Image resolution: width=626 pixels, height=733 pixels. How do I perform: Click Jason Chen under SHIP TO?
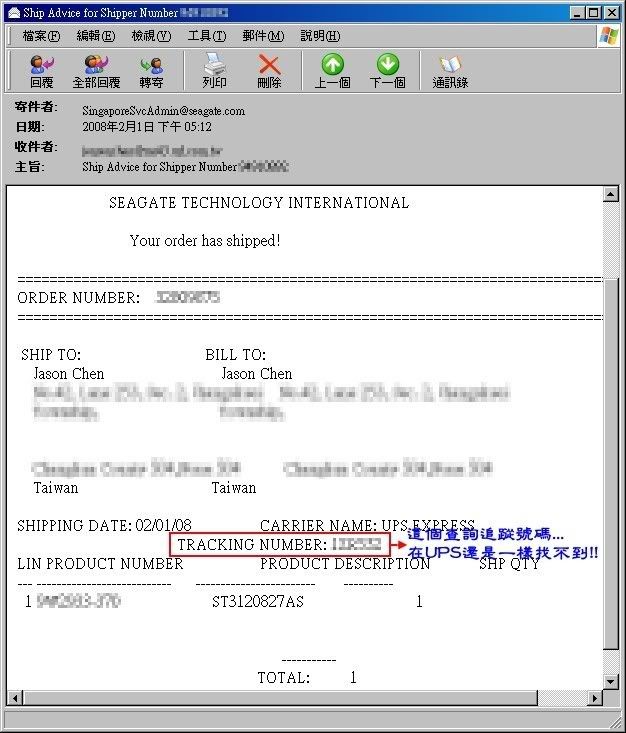[x=69, y=374]
